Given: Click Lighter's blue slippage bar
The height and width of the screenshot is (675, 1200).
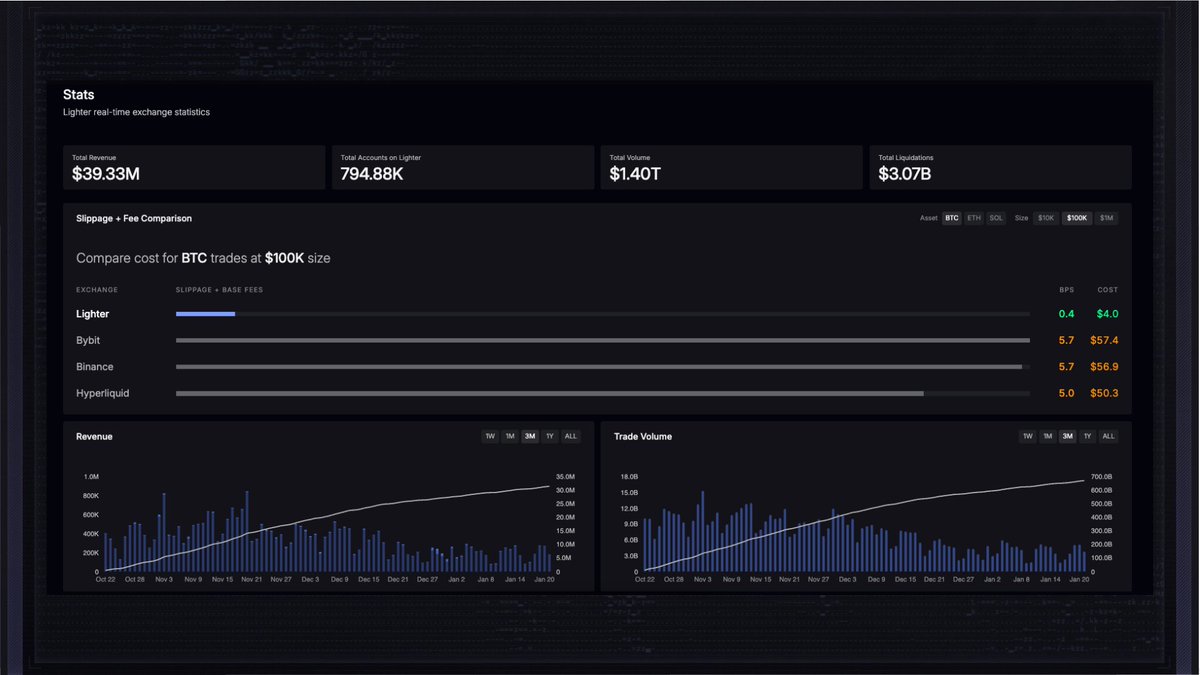Looking at the screenshot, I should [x=205, y=314].
